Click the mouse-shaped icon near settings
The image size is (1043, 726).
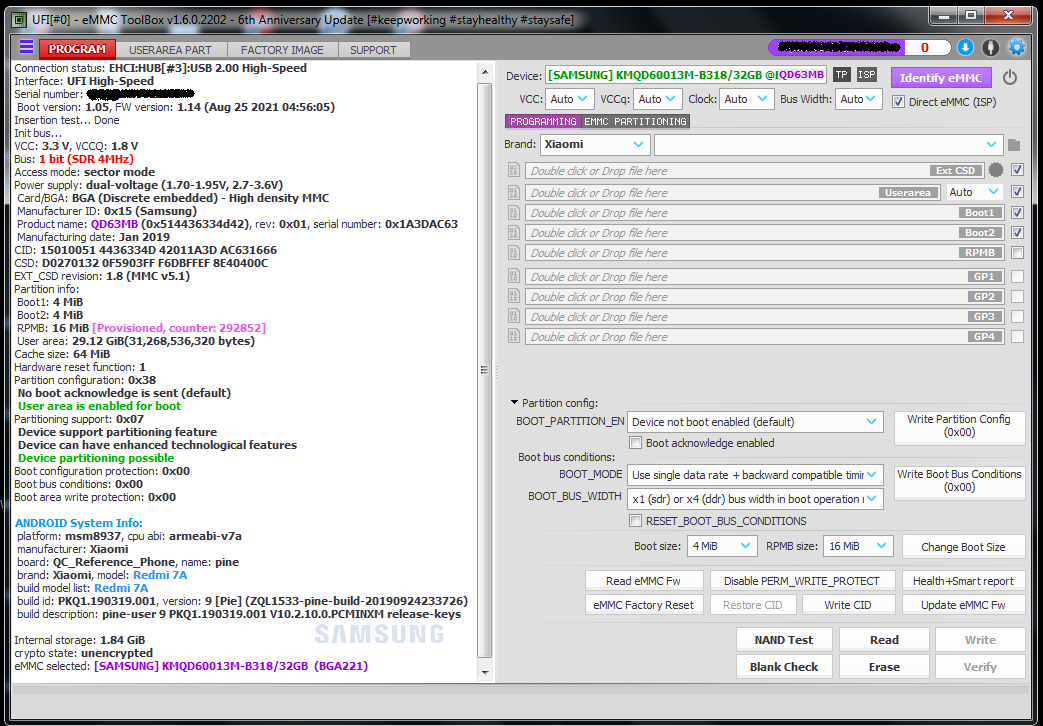click(991, 47)
